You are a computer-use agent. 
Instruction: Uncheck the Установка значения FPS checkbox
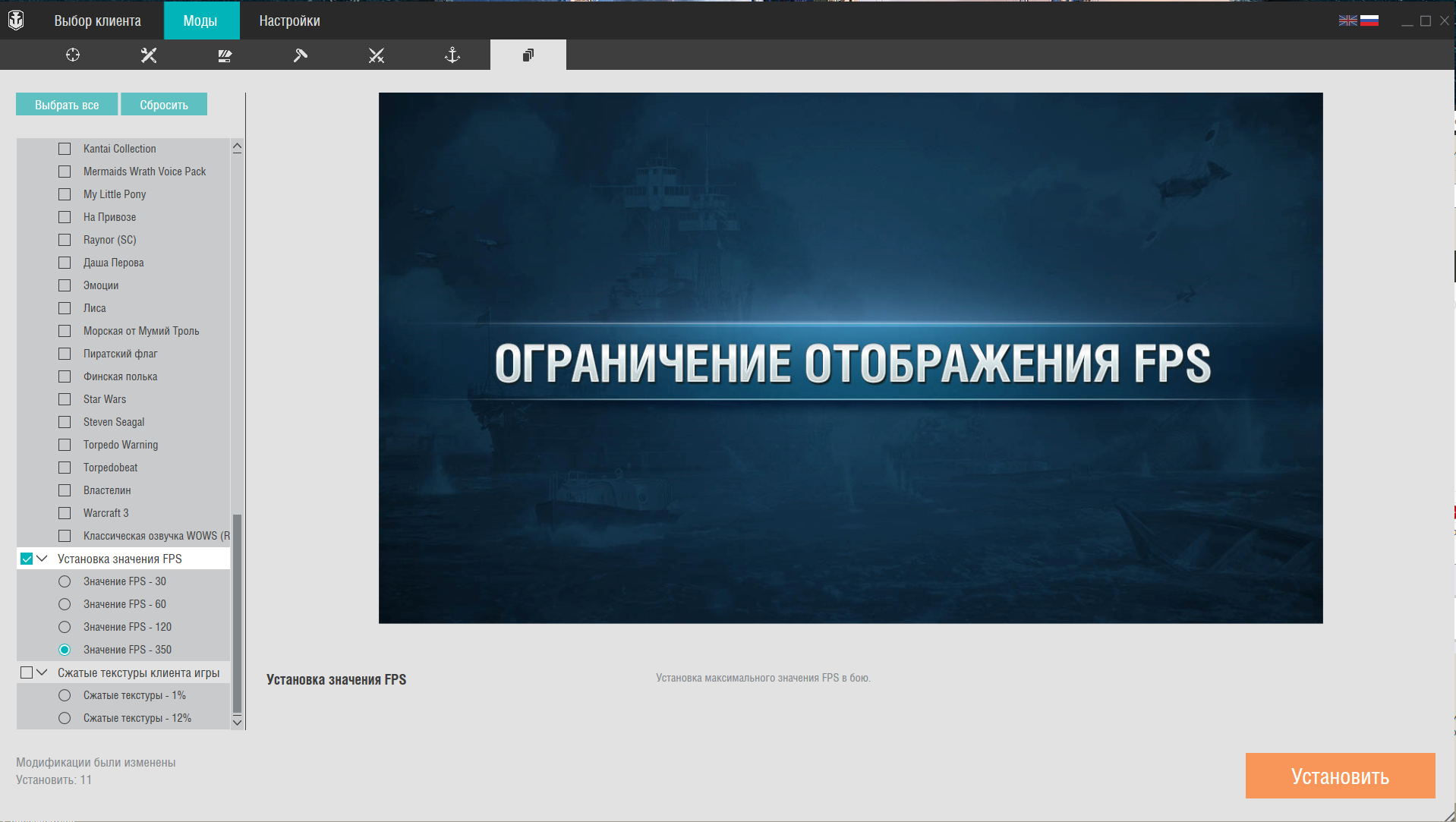click(x=27, y=559)
